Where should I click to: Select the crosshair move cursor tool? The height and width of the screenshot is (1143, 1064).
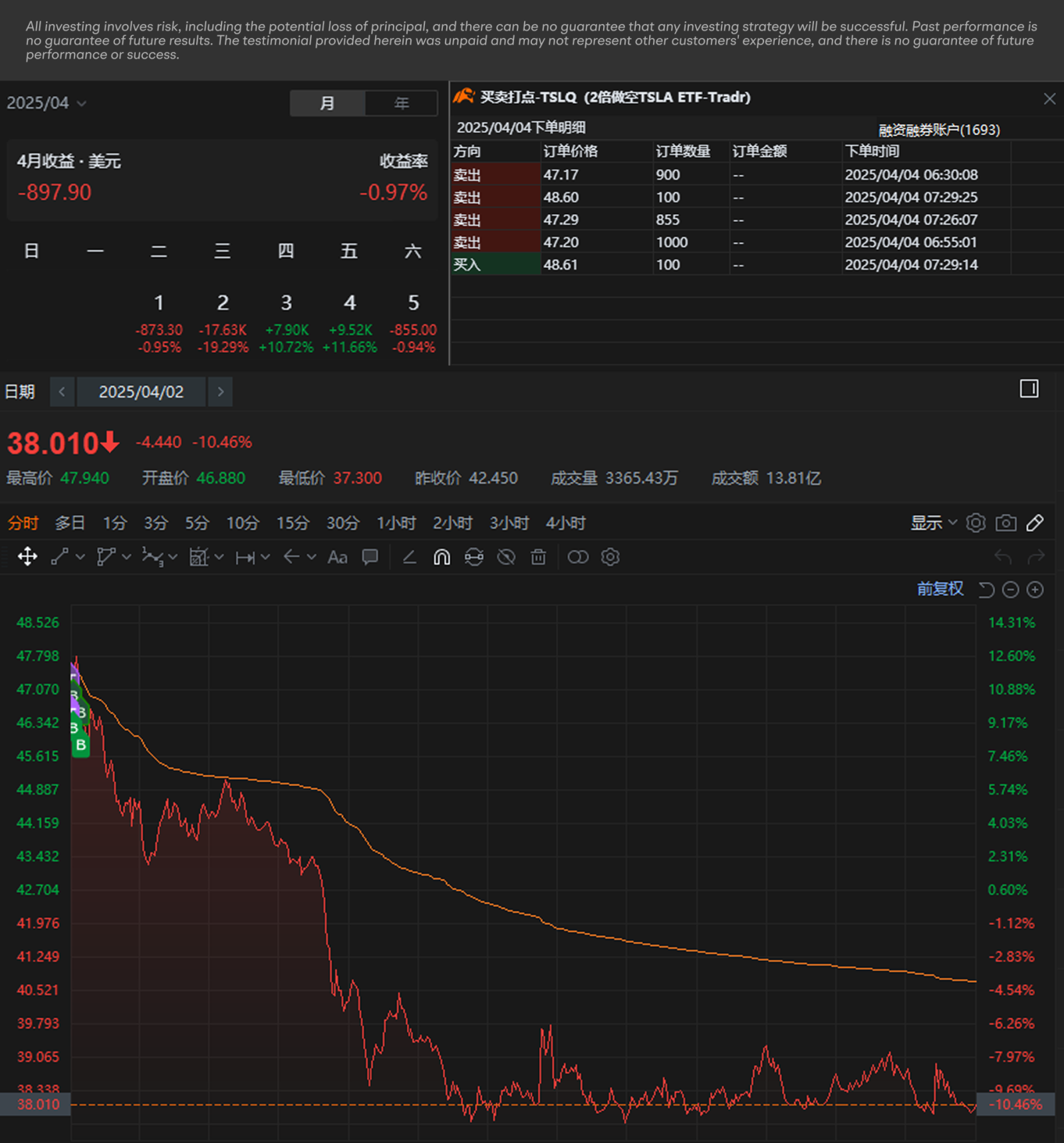27,557
